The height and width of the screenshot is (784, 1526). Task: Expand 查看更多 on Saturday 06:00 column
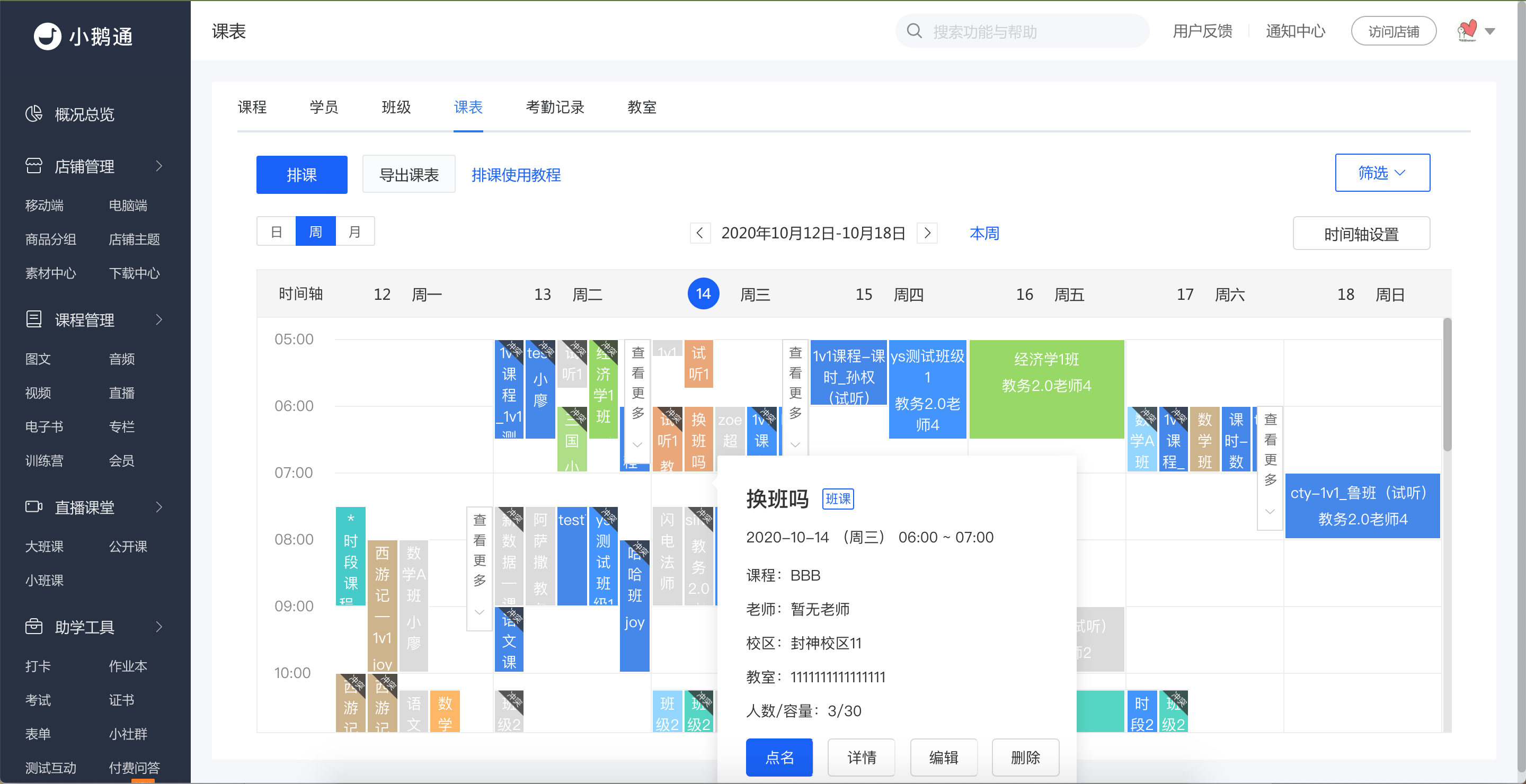[1270, 468]
